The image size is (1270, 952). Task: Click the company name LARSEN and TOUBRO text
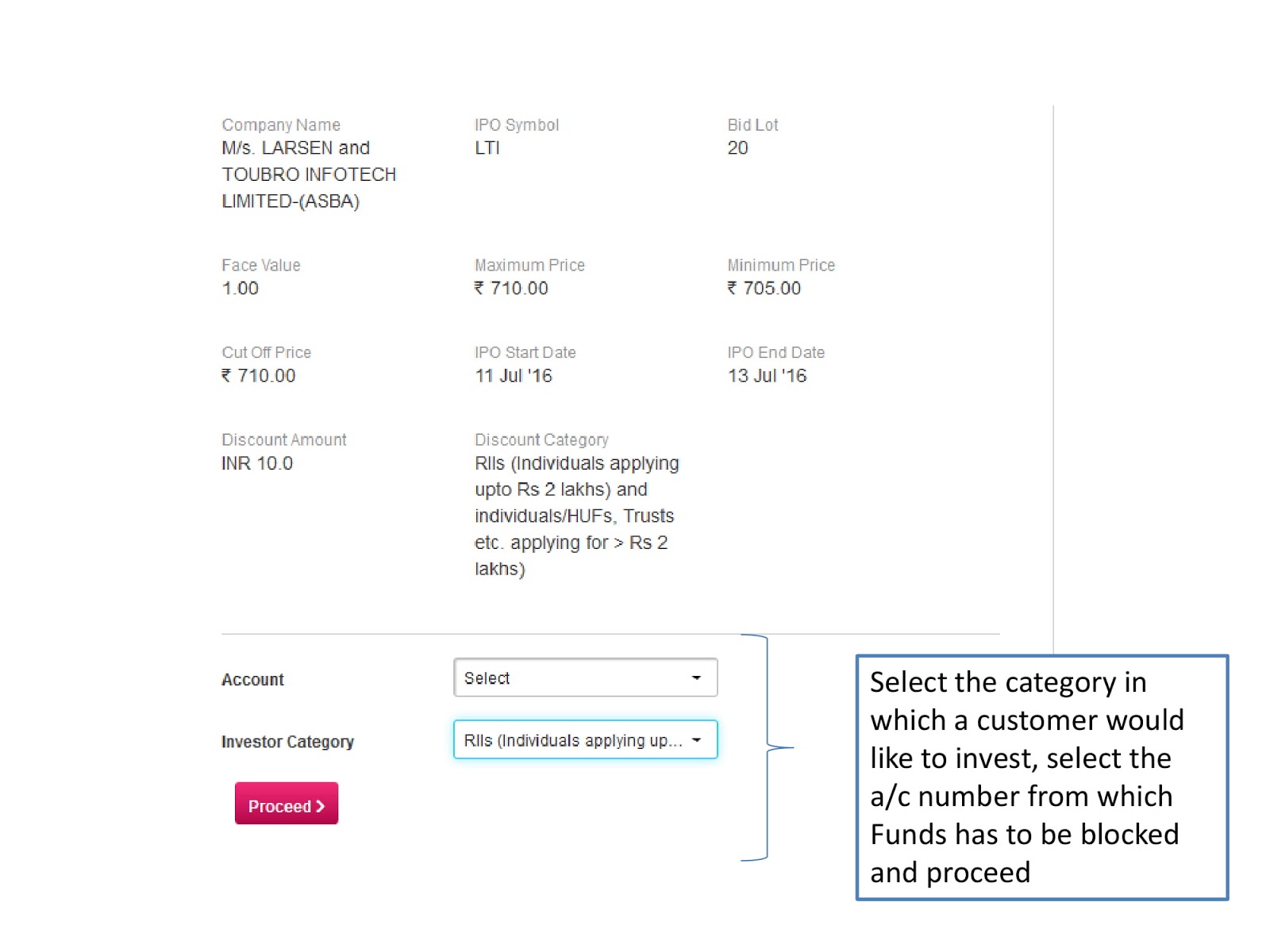(x=308, y=175)
